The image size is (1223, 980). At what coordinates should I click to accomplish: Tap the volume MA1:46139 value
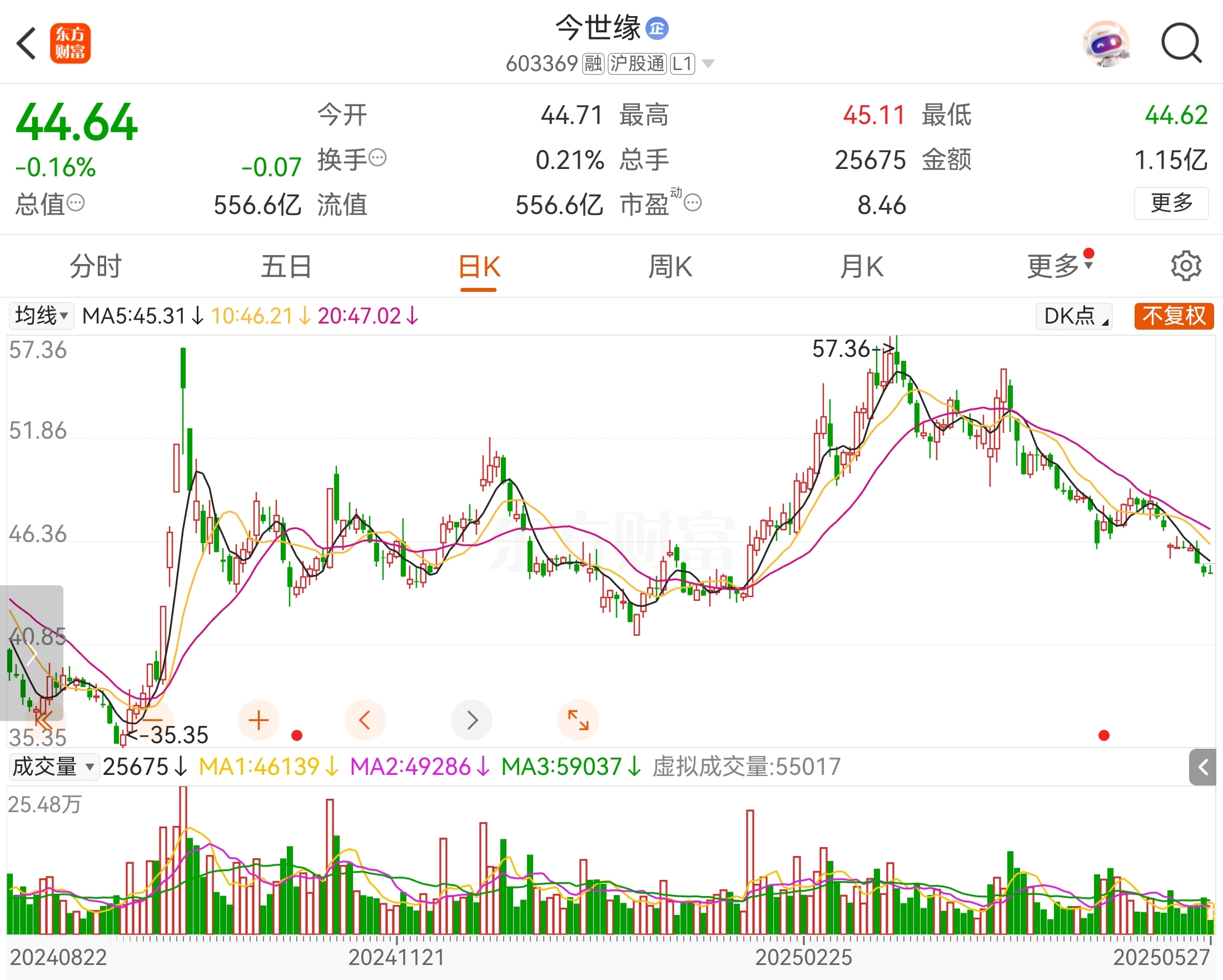coord(269,766)
